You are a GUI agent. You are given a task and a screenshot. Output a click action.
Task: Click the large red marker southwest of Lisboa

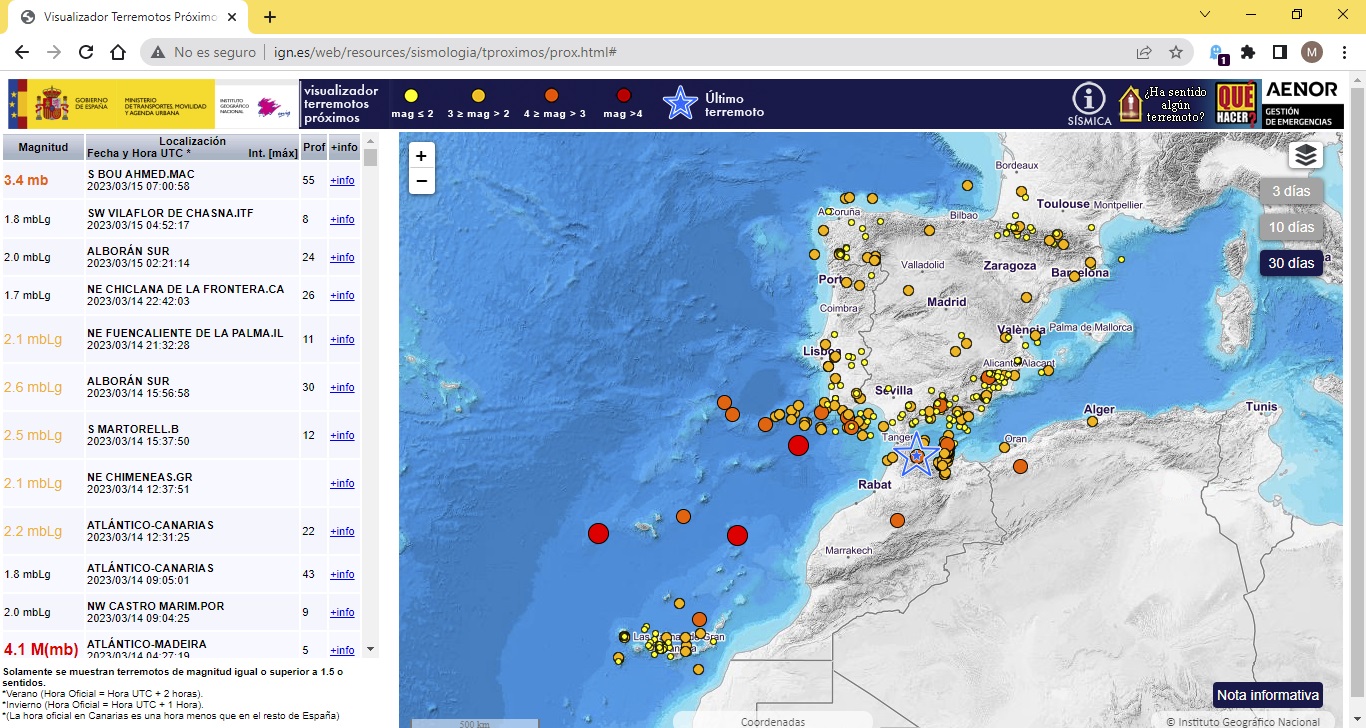pyautogui.click(x=798, y=445)
